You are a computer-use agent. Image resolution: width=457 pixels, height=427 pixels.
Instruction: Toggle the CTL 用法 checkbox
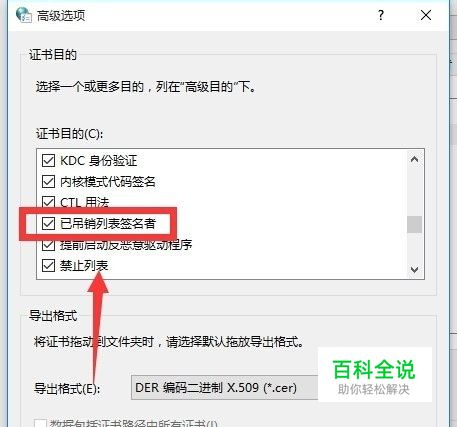[48, 202]
